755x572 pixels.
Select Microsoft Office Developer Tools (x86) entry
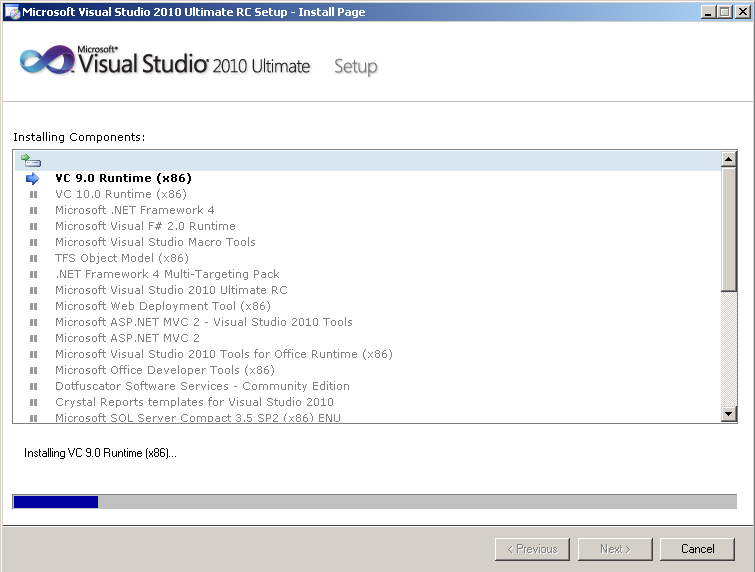tap(165, 370)
